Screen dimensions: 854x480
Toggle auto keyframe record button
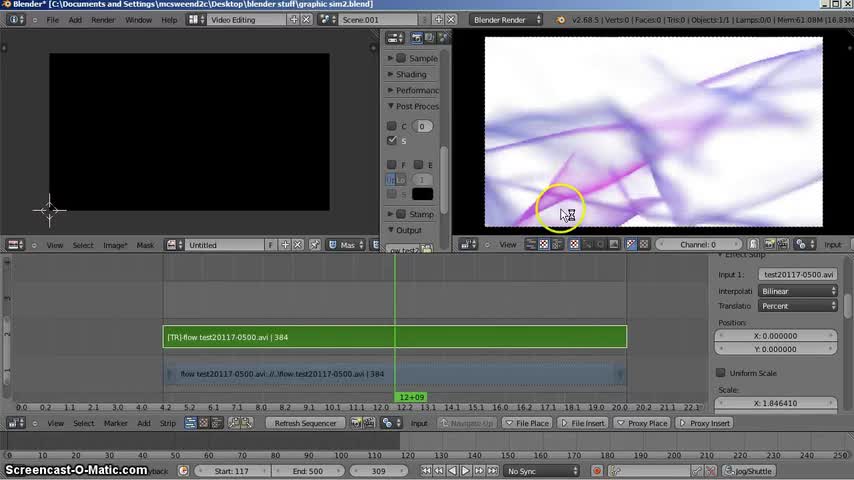tap(597, 471)
